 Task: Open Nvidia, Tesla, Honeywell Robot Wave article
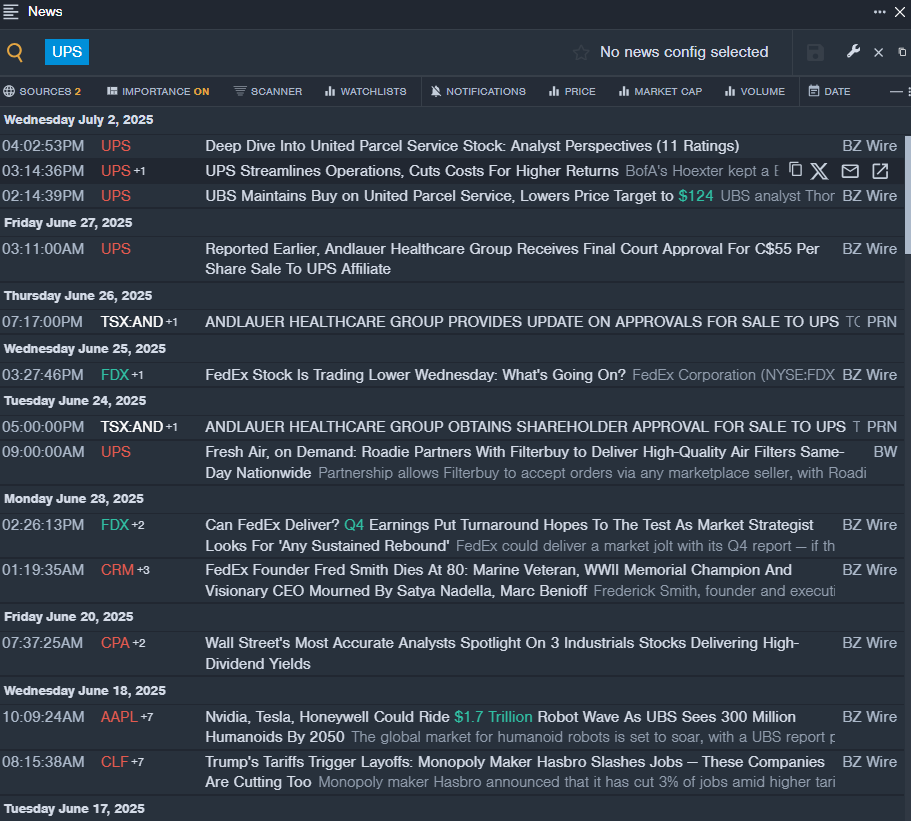click(x=500, y=727)
